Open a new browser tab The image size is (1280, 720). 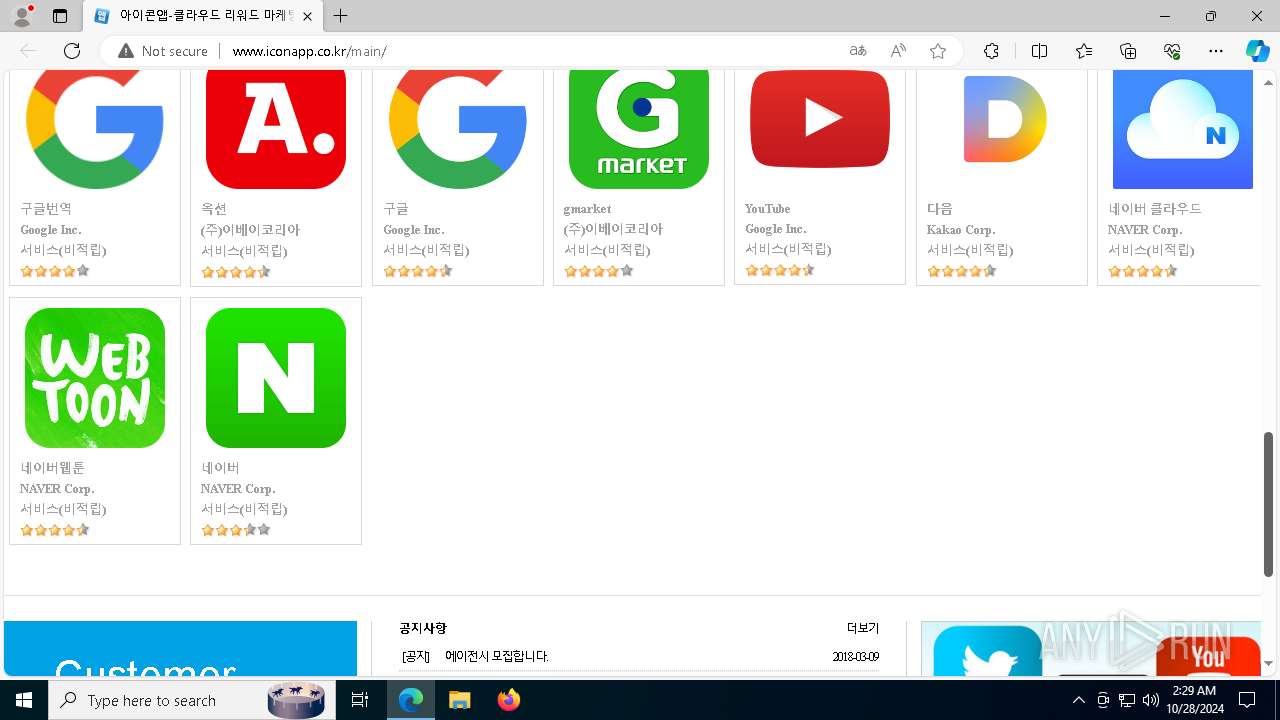pyautogui.click(x=341, y=16)
